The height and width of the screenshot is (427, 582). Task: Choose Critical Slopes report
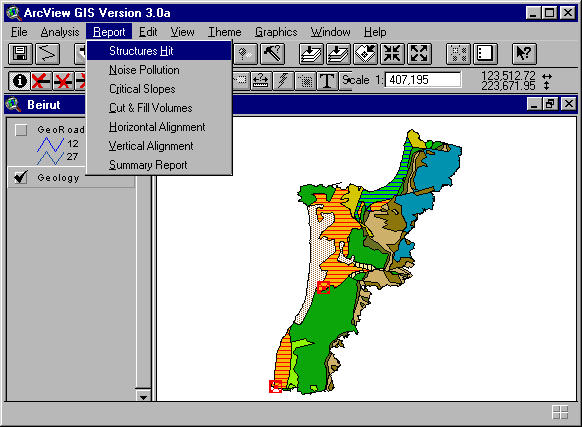159,89
